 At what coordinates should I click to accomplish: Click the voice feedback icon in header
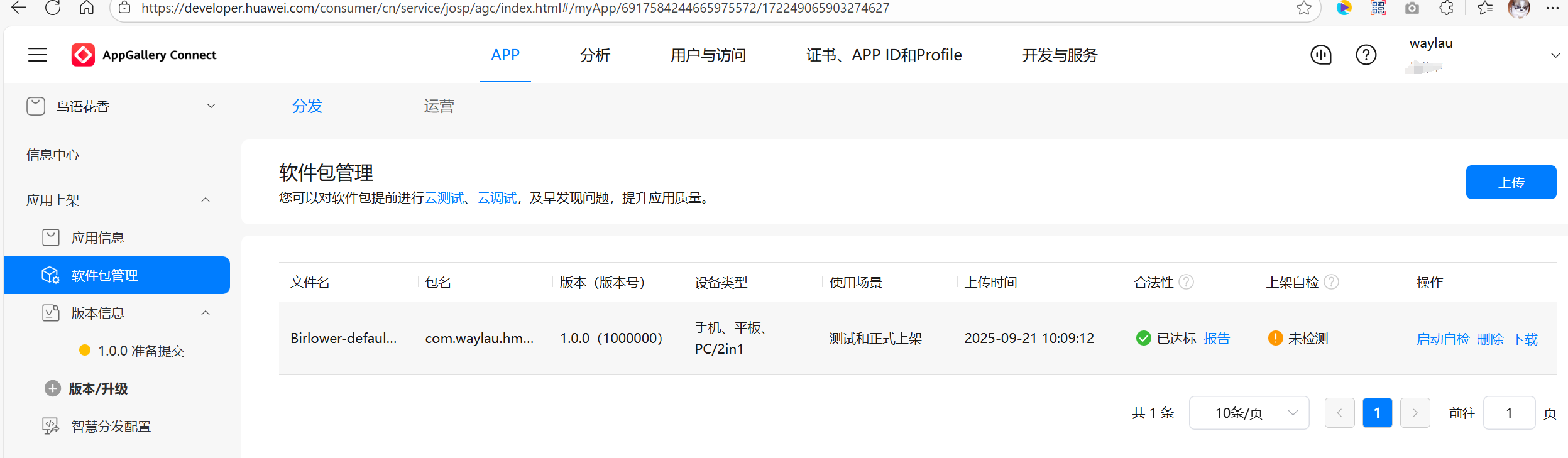[1320, 55]
